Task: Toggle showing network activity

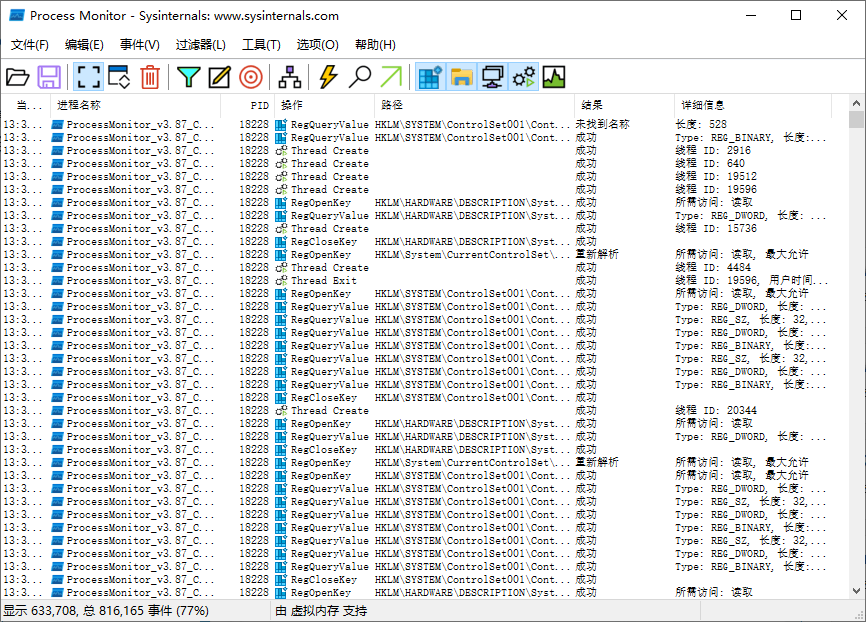Action: click(x=492, y=77)
